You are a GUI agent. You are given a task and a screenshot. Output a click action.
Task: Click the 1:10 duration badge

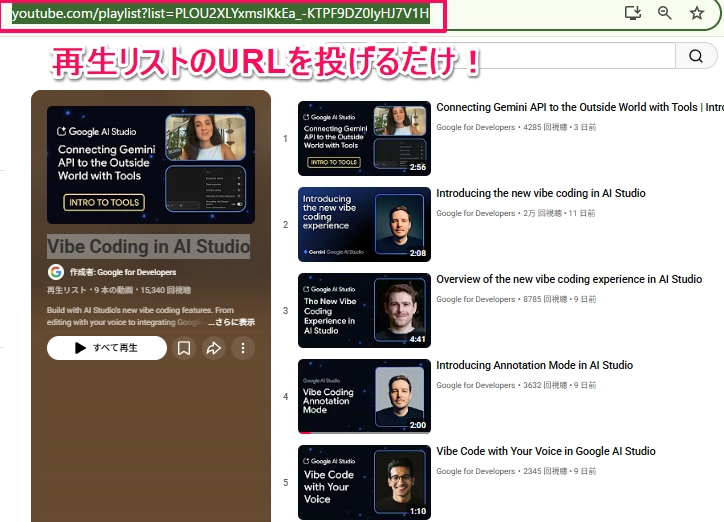pyautogui.click(x=417, y=511)
